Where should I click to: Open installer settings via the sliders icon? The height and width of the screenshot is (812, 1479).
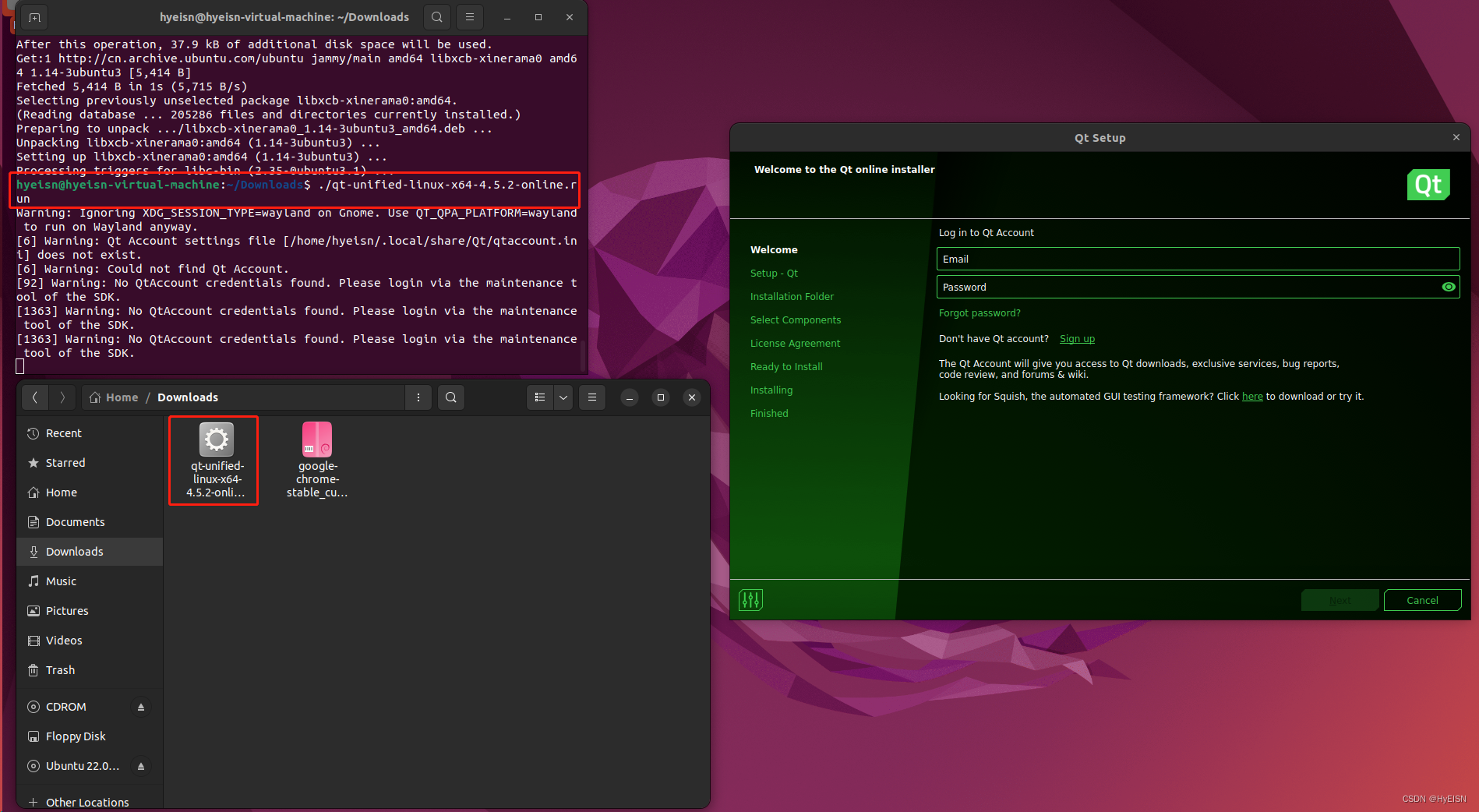pyautogui.click(x=750, y=599)
